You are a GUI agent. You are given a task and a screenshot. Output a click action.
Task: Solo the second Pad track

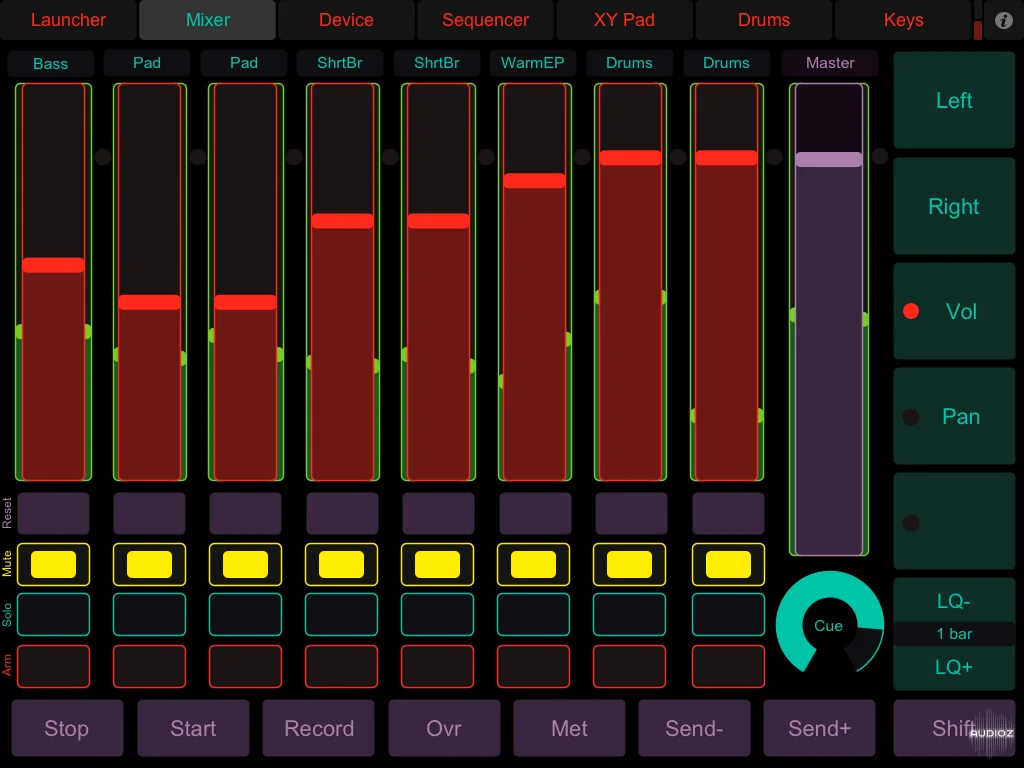[x=246, y=615]
